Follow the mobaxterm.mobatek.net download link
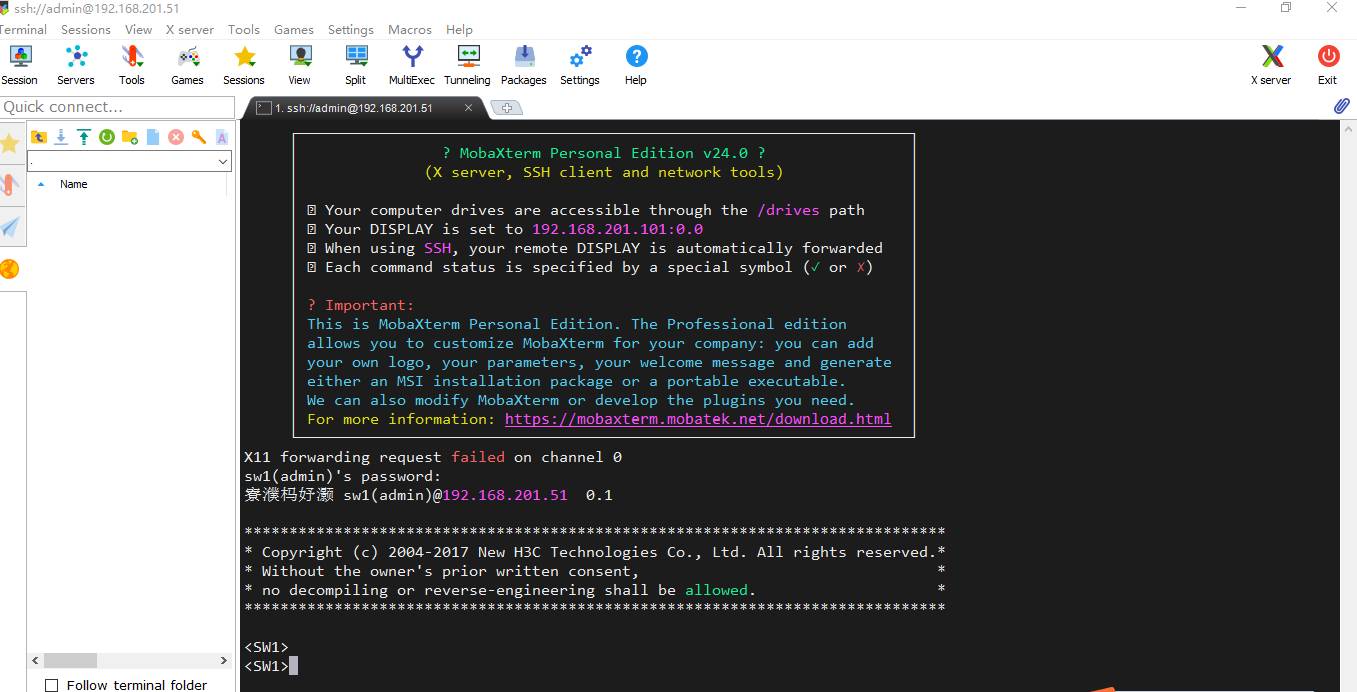The image size is (1357, 692). pyautogui.click(x=698, y=419)
